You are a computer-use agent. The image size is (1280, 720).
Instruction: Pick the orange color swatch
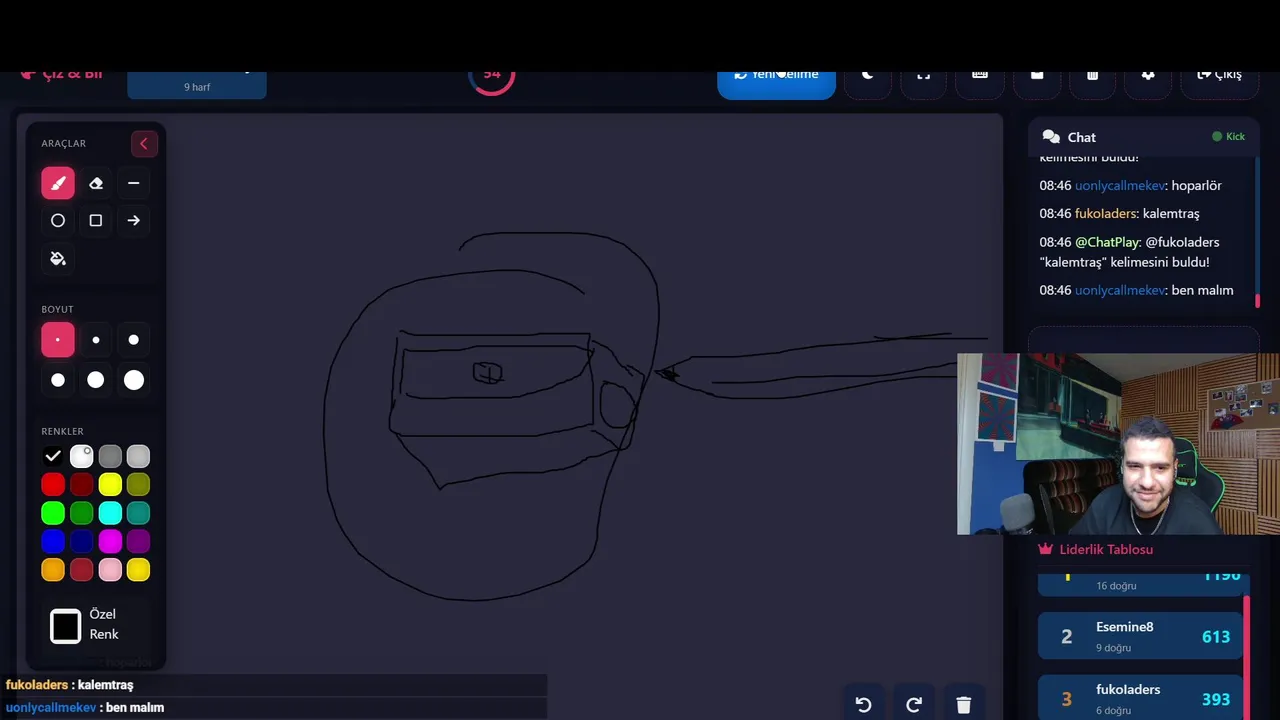pyautogui.click(x=53, y=570)
